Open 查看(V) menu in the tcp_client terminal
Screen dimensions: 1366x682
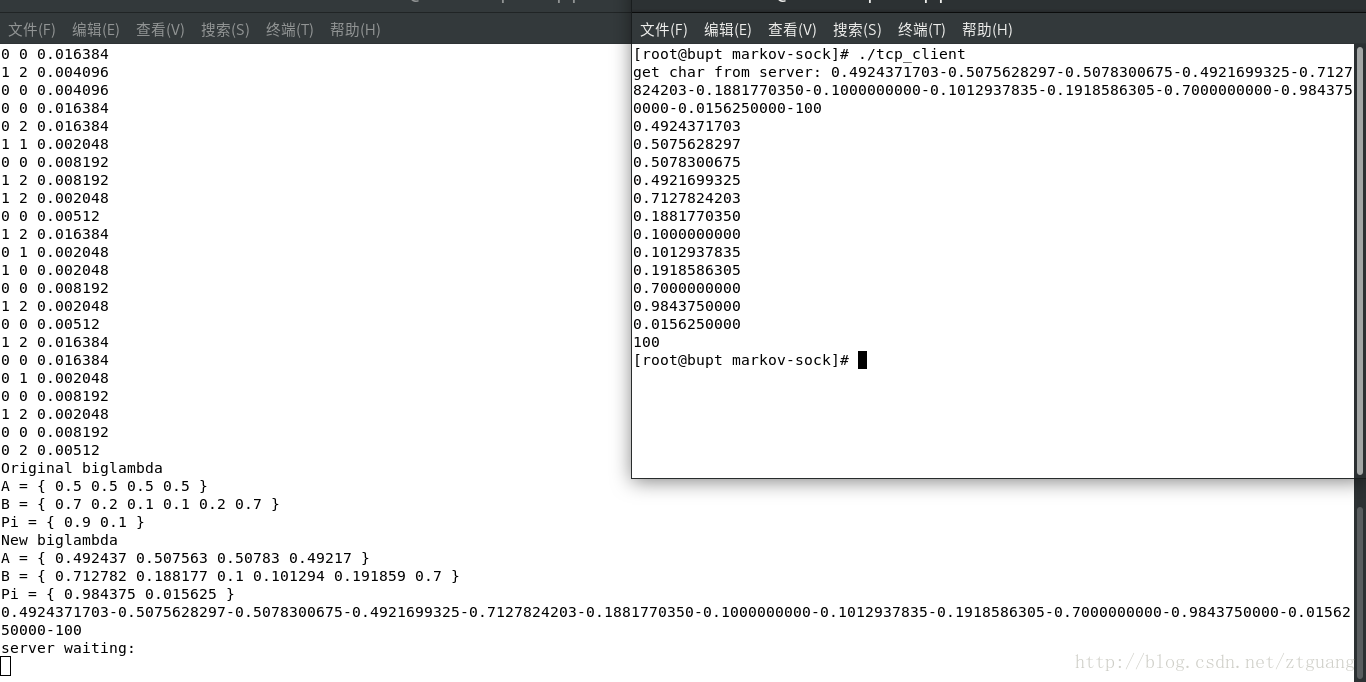click(x=792, y=30)
